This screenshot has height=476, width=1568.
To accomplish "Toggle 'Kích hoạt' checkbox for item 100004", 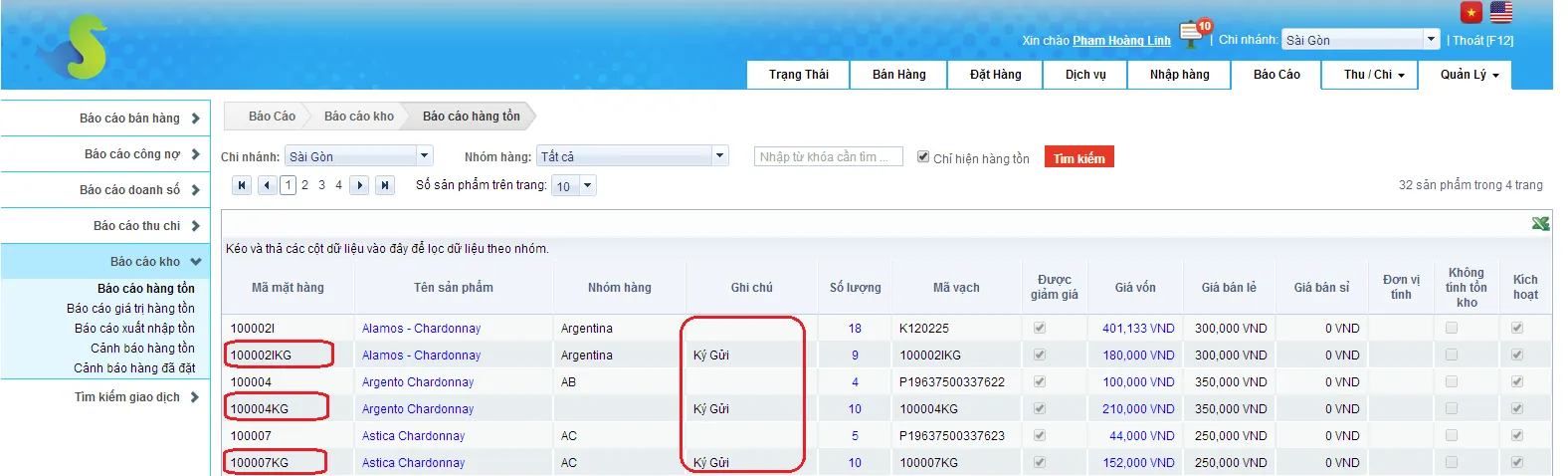I will [x=1517, y=381].
